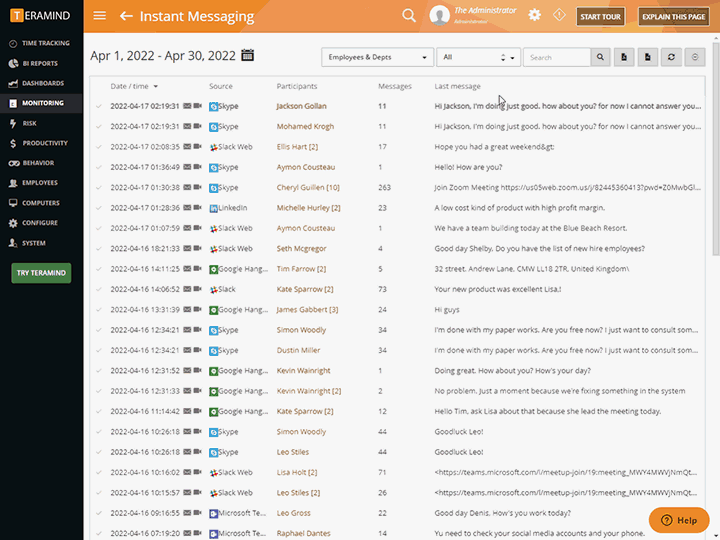Click the refresh icon in the filter toolbar
The width and height of the screenshot is (720, 540).
pos(672,58)
